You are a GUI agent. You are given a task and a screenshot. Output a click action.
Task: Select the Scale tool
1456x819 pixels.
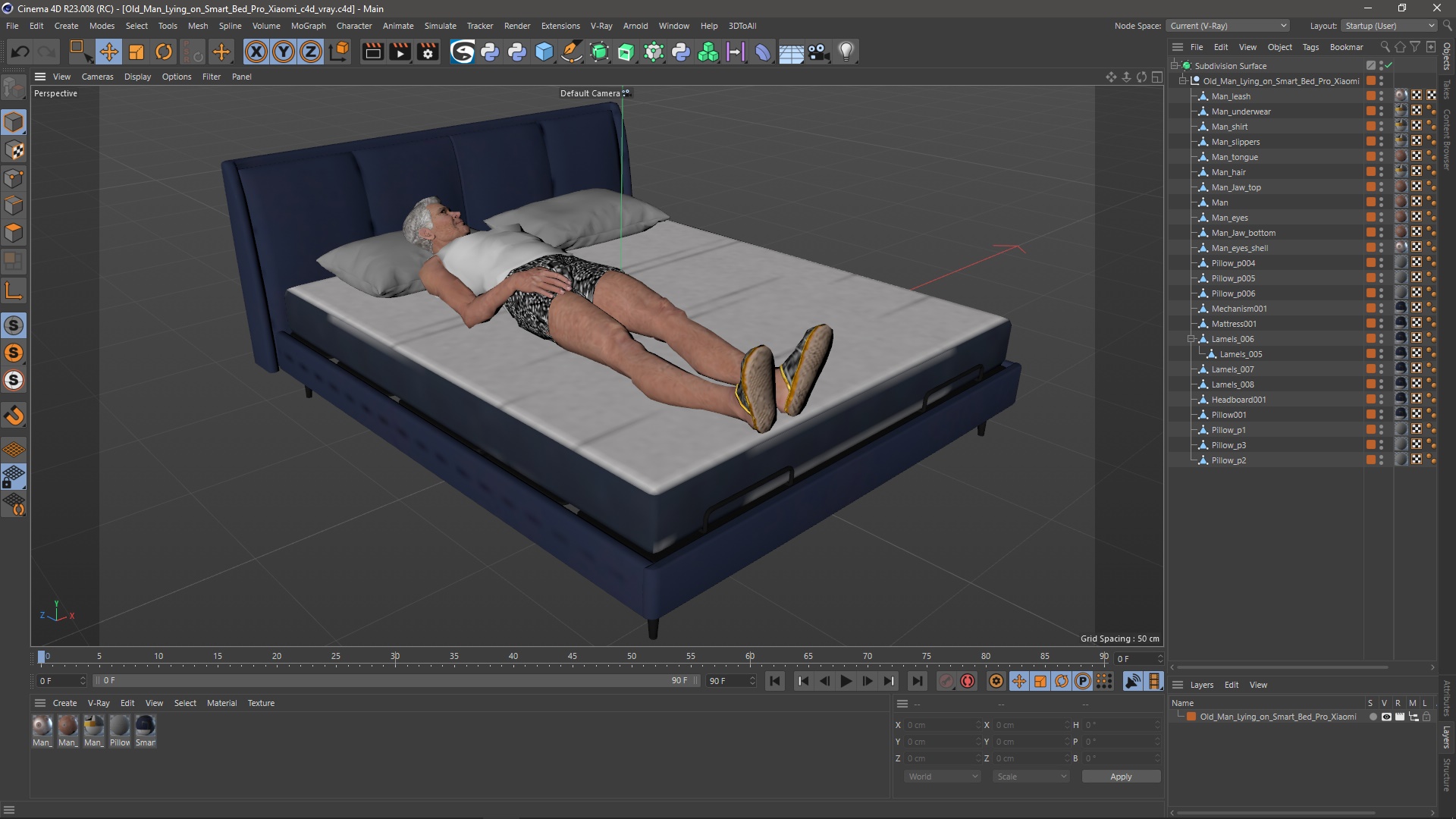click(x=136, y=52)
